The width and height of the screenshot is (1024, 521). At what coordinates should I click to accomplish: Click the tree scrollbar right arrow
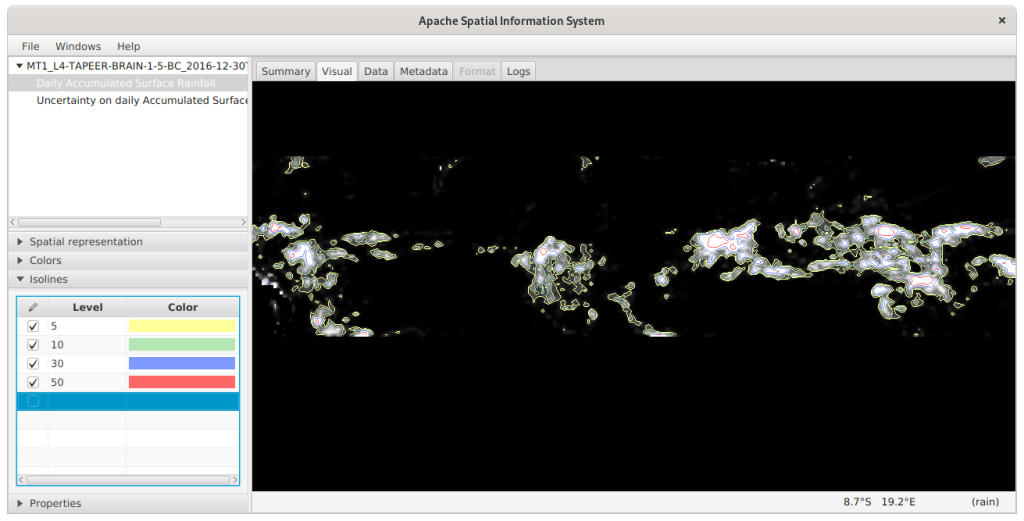(x=244, y=223)
